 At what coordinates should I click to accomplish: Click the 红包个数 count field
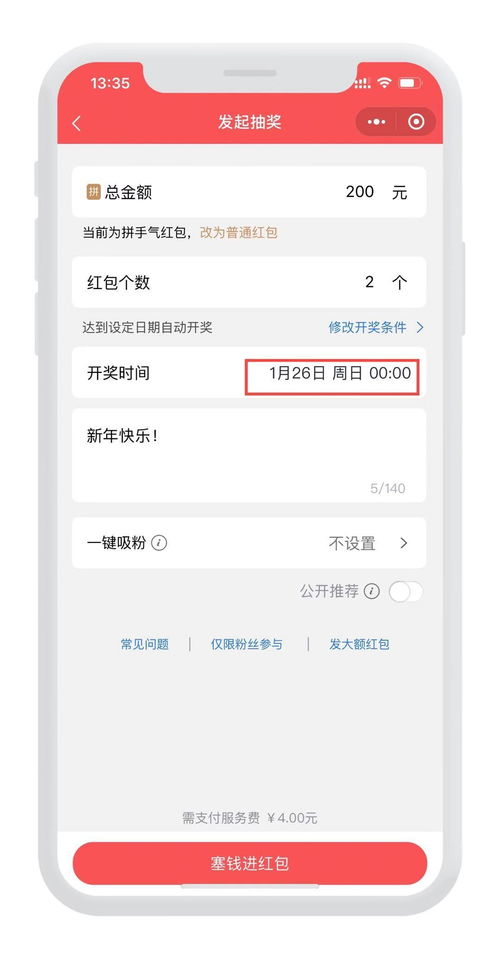(249, 282)
